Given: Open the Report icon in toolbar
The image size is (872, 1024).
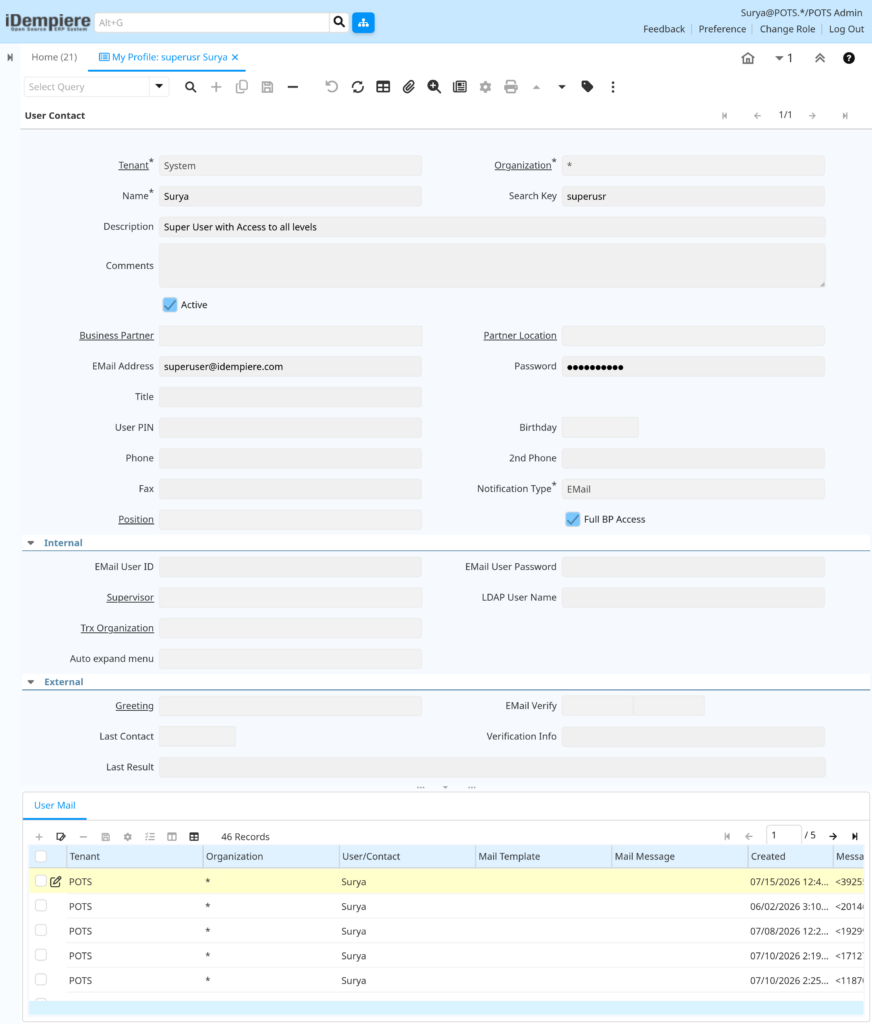Looking at the screenshot, I should click(x=460, y=87).
